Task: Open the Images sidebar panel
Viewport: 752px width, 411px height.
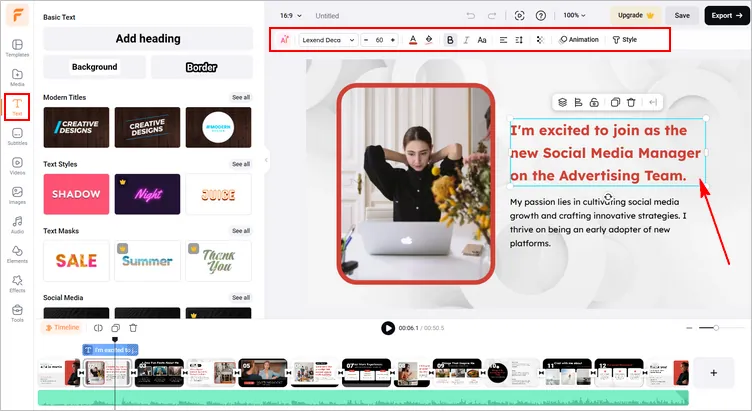Action: click(x=17, y=195)
